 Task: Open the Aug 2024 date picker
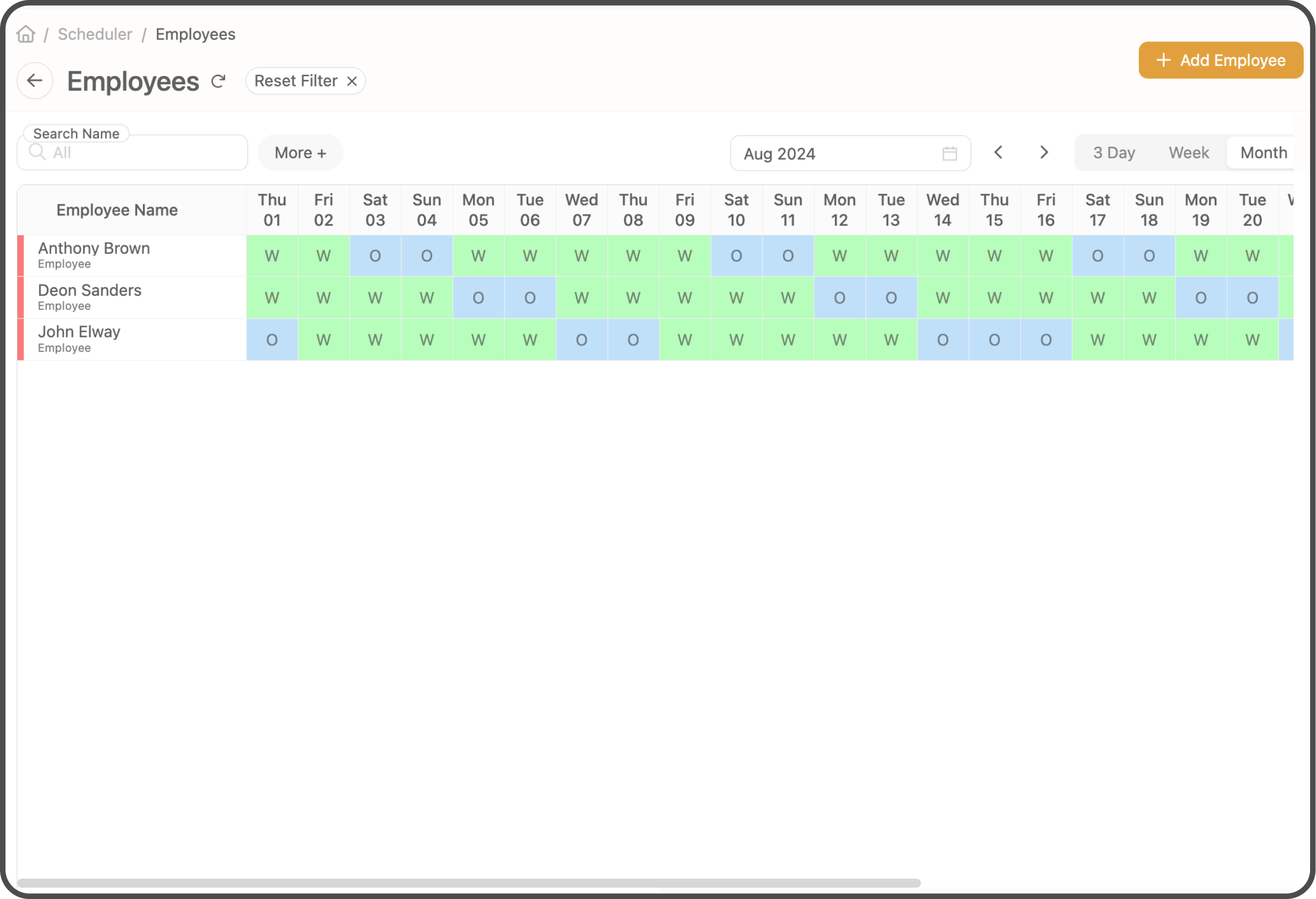pos(821,153)
